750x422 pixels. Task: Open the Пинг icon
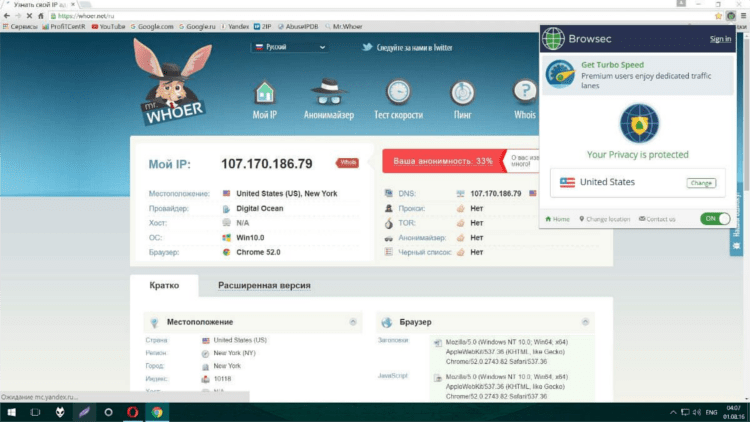[463, 92]
